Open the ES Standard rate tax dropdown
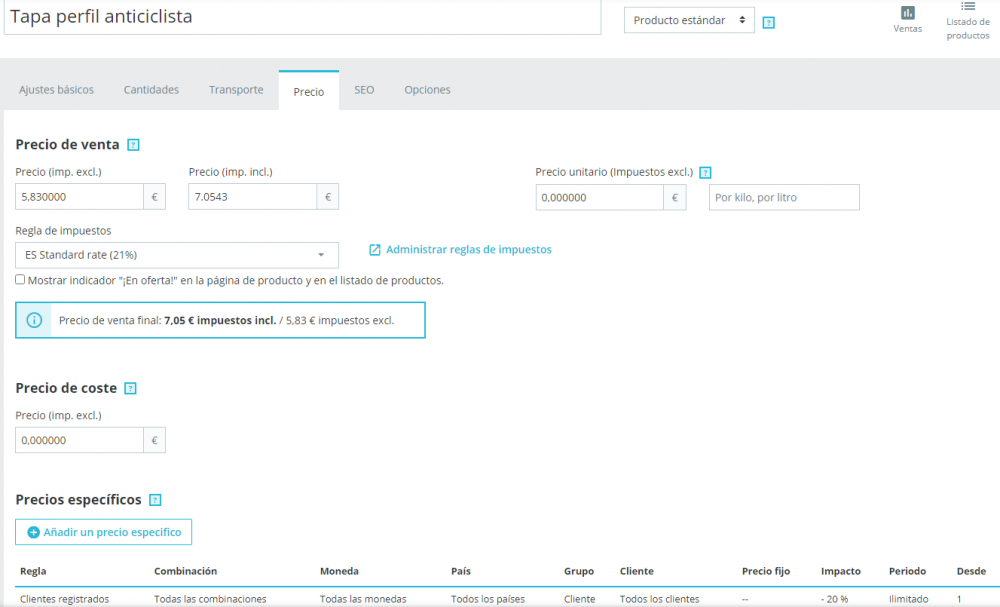The image size is (1000, 607). tap(176, 254)
